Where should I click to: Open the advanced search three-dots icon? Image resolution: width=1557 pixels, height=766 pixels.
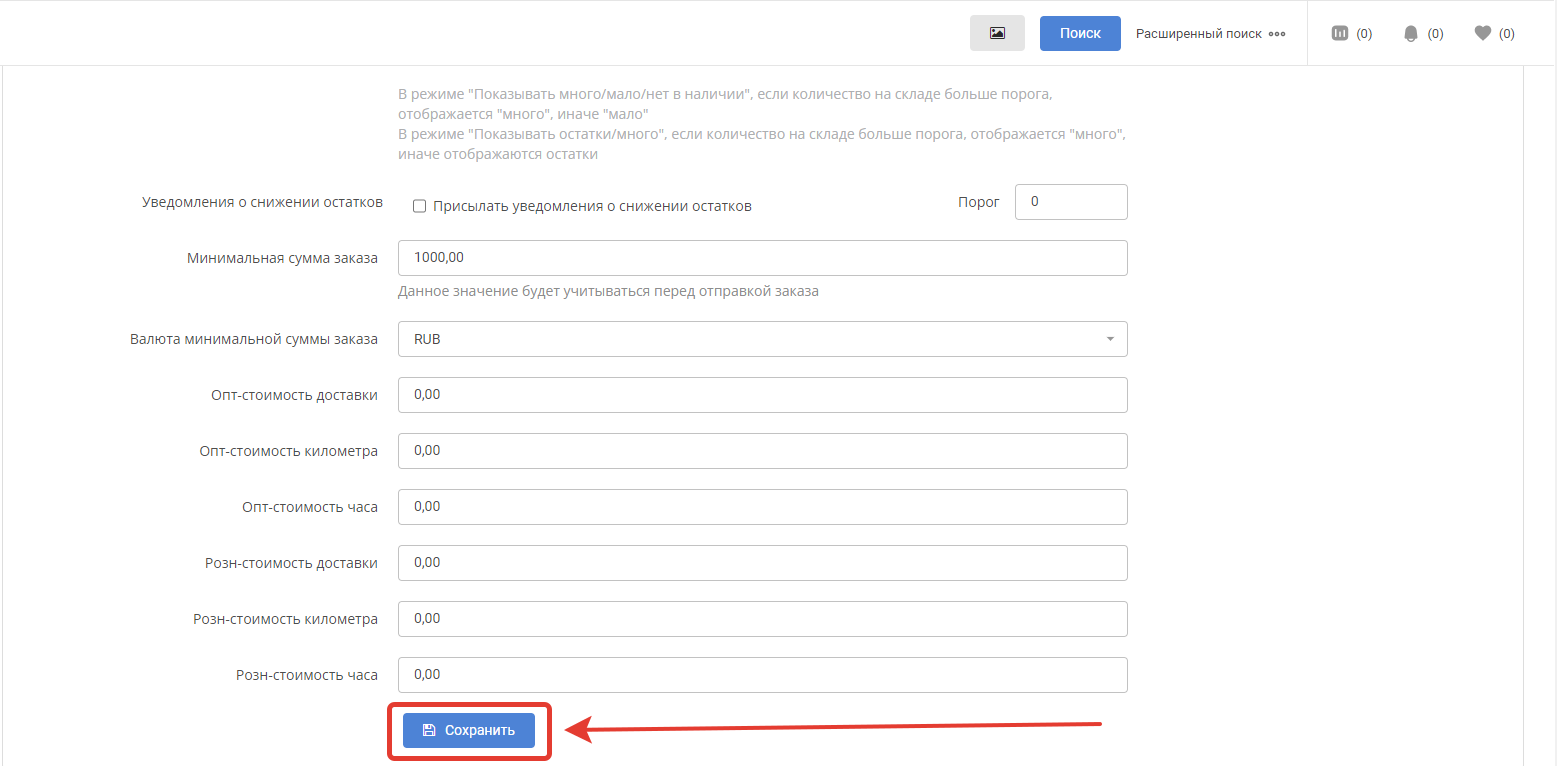pos(1276,34)
